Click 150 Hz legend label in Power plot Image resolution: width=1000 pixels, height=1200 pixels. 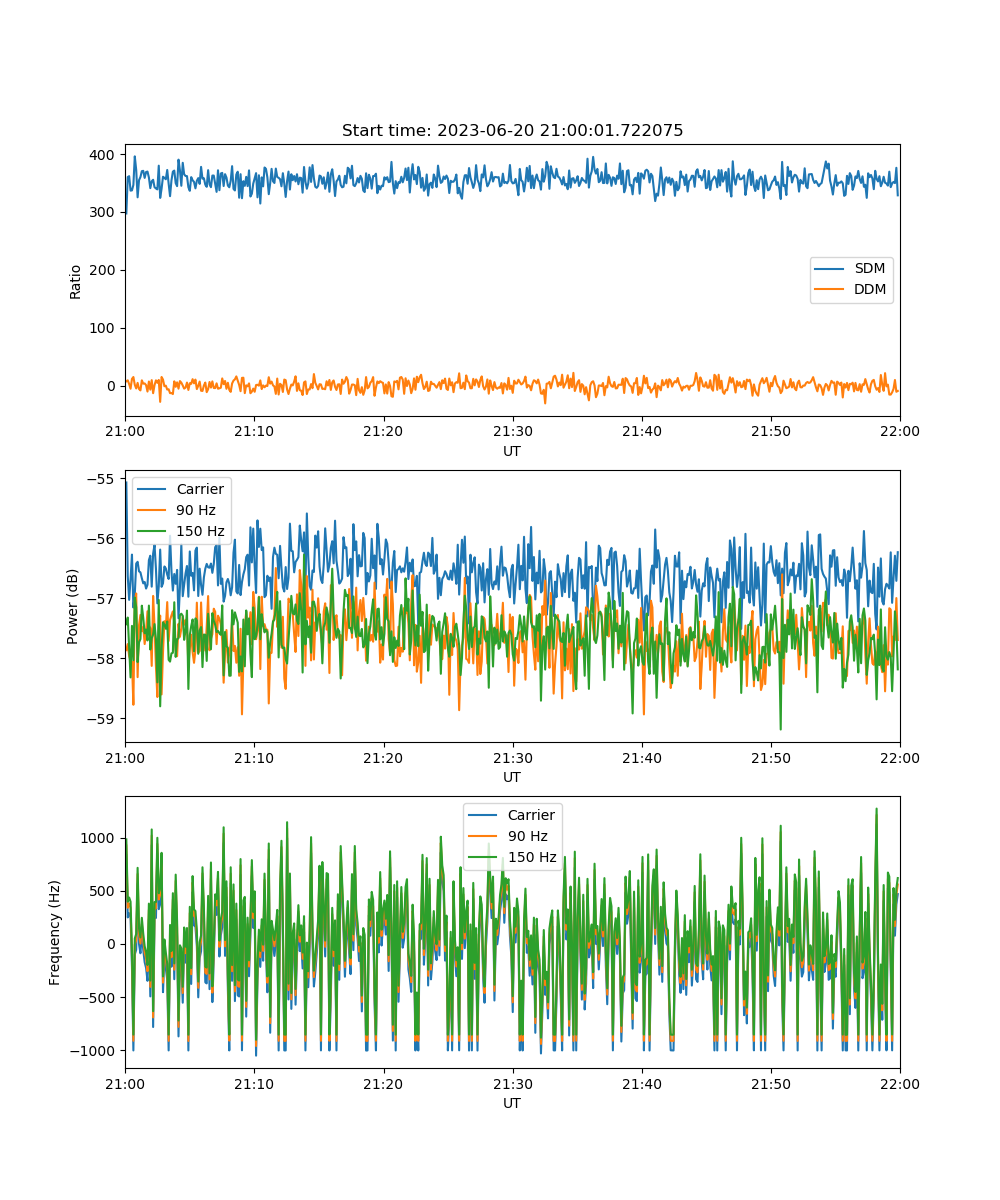(200, 531)
